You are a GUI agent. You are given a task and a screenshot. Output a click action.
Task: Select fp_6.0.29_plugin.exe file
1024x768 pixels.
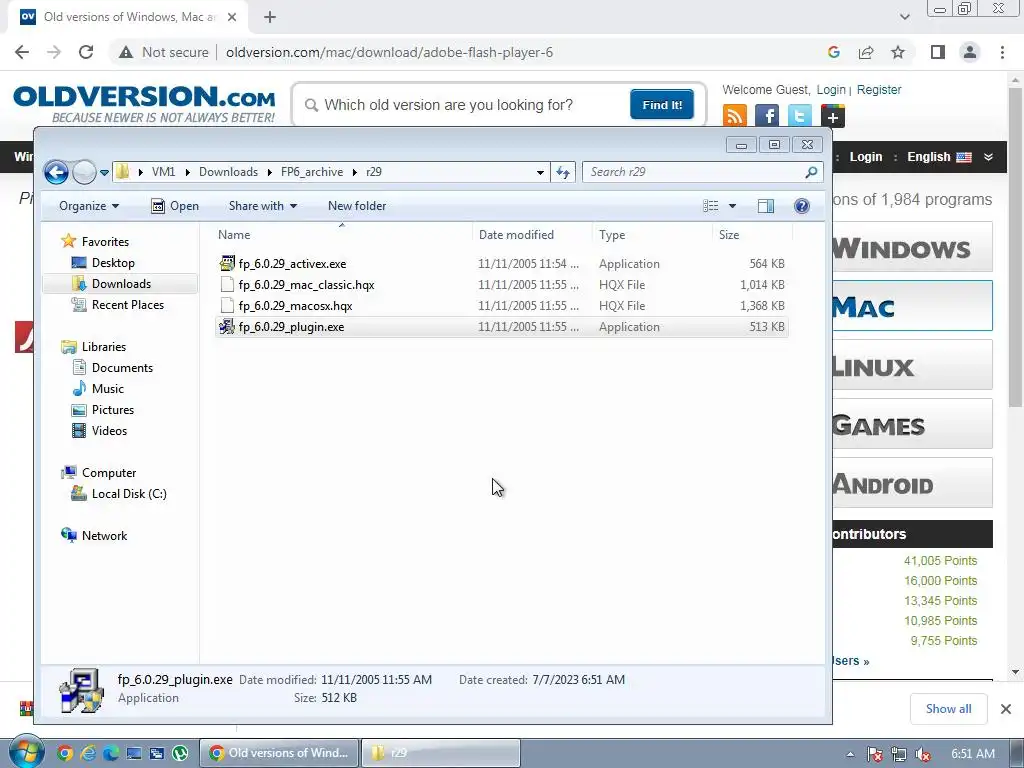502,327
